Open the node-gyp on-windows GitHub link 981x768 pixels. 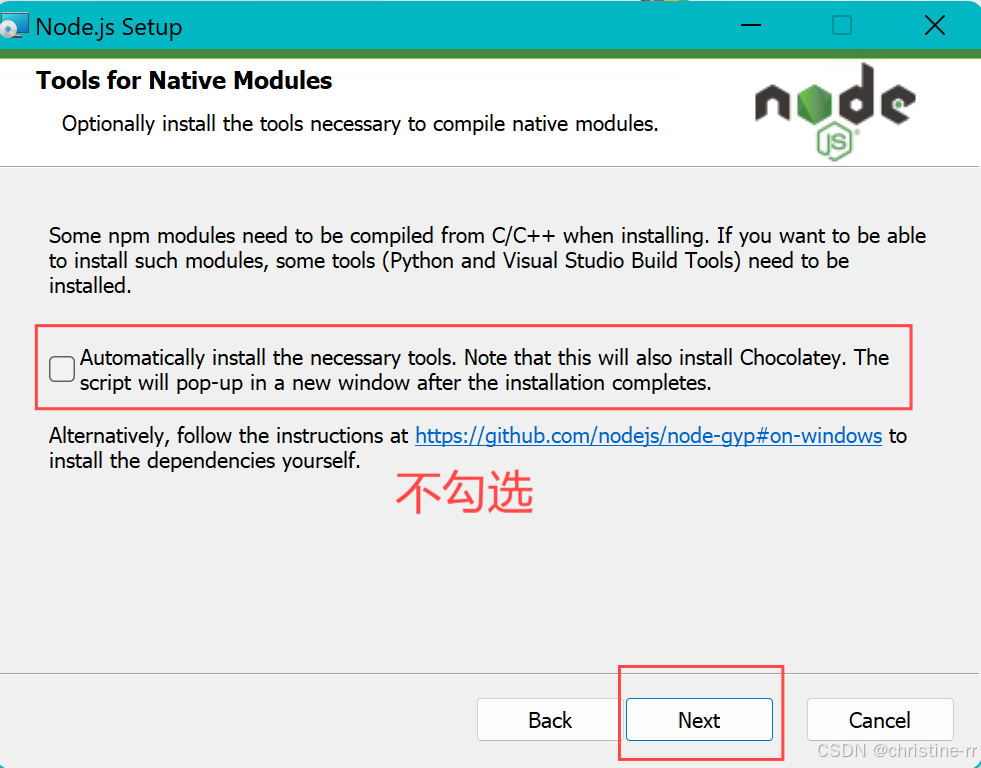coord(648,436)
